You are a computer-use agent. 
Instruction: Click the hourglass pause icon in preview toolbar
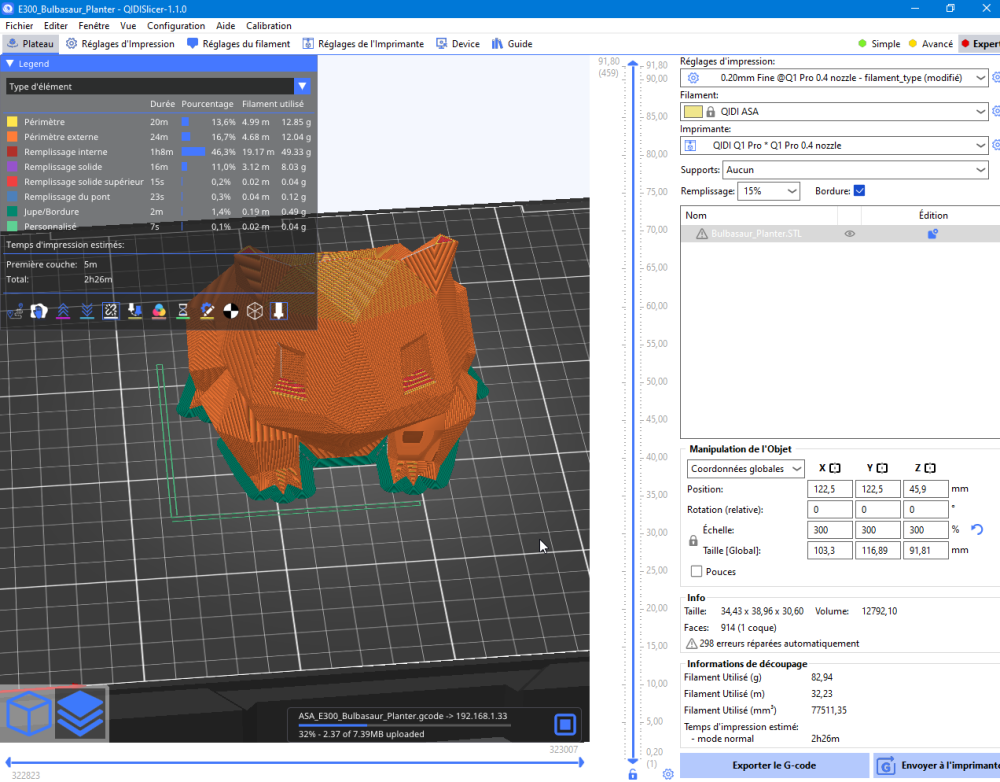(183, 311)
